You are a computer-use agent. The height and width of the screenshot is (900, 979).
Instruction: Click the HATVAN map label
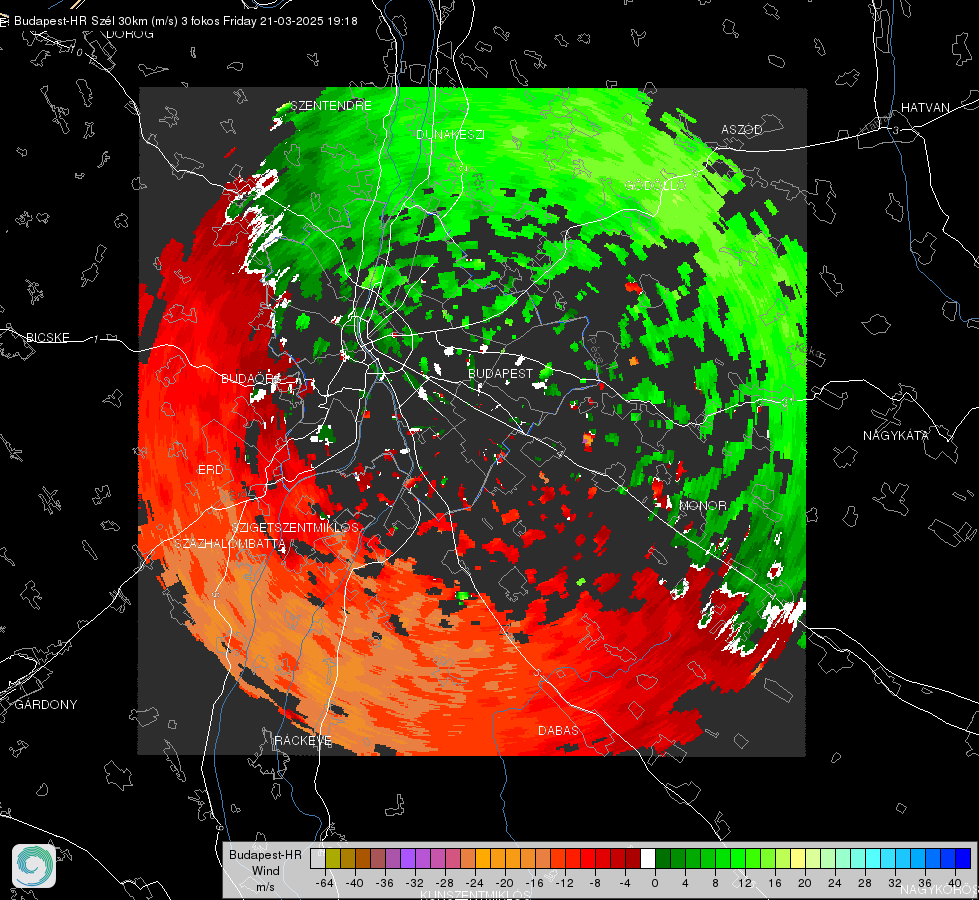tap(925, 107)
